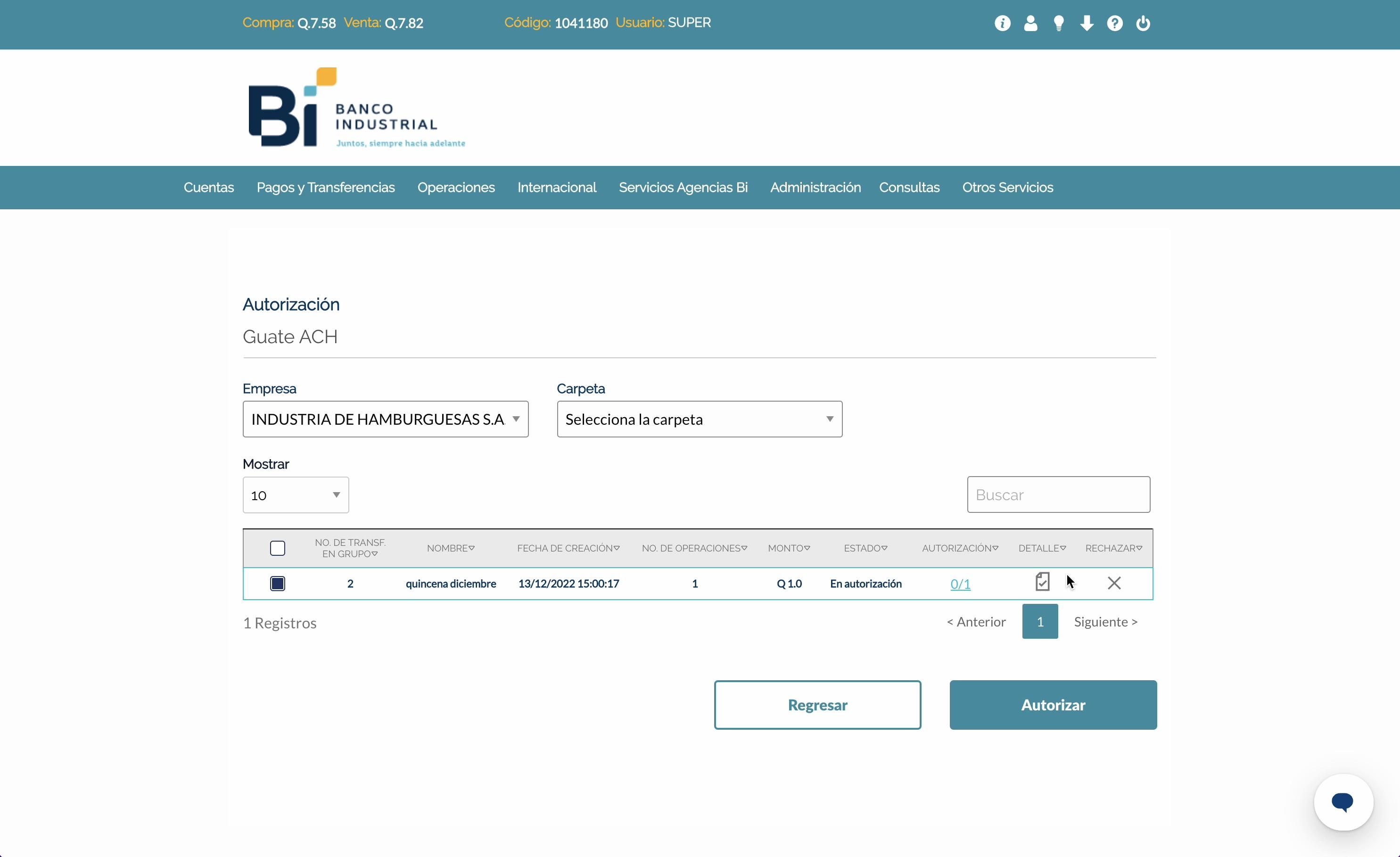
Task: Uncheck the quincena diciembre row checkbox
Action: [x=277, y=584]
